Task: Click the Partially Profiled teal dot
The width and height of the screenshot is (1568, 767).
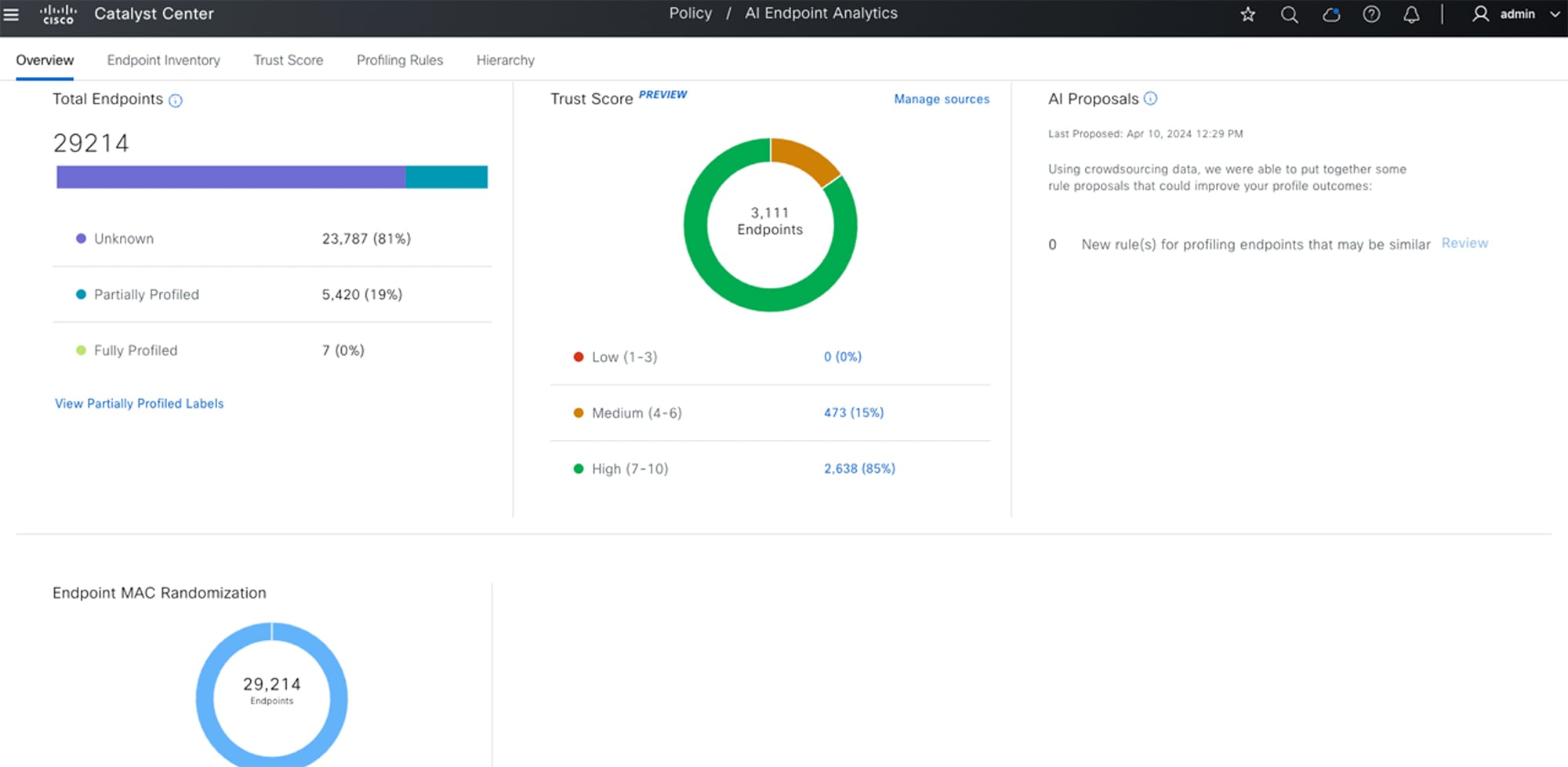Action: pos(81,294)
